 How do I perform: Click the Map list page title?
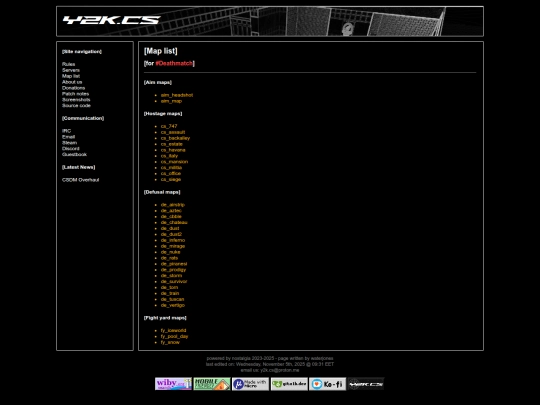tap(160, 51)
